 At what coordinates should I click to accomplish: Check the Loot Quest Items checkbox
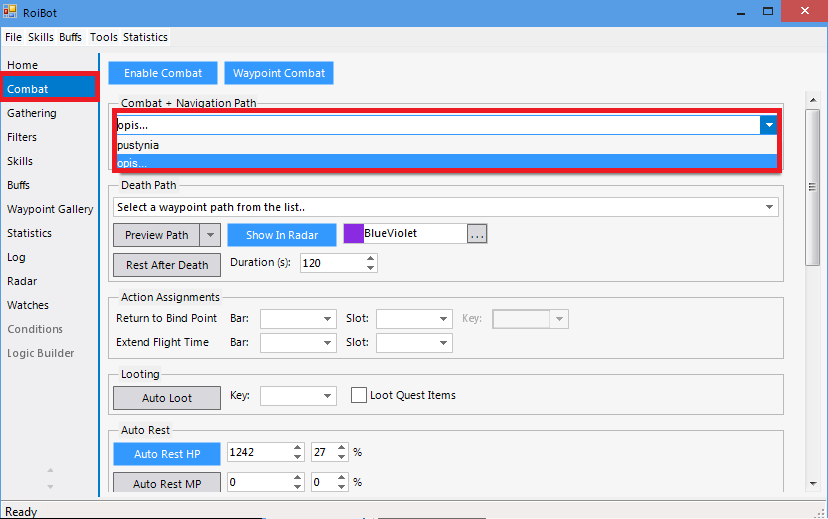pos(359,395)
